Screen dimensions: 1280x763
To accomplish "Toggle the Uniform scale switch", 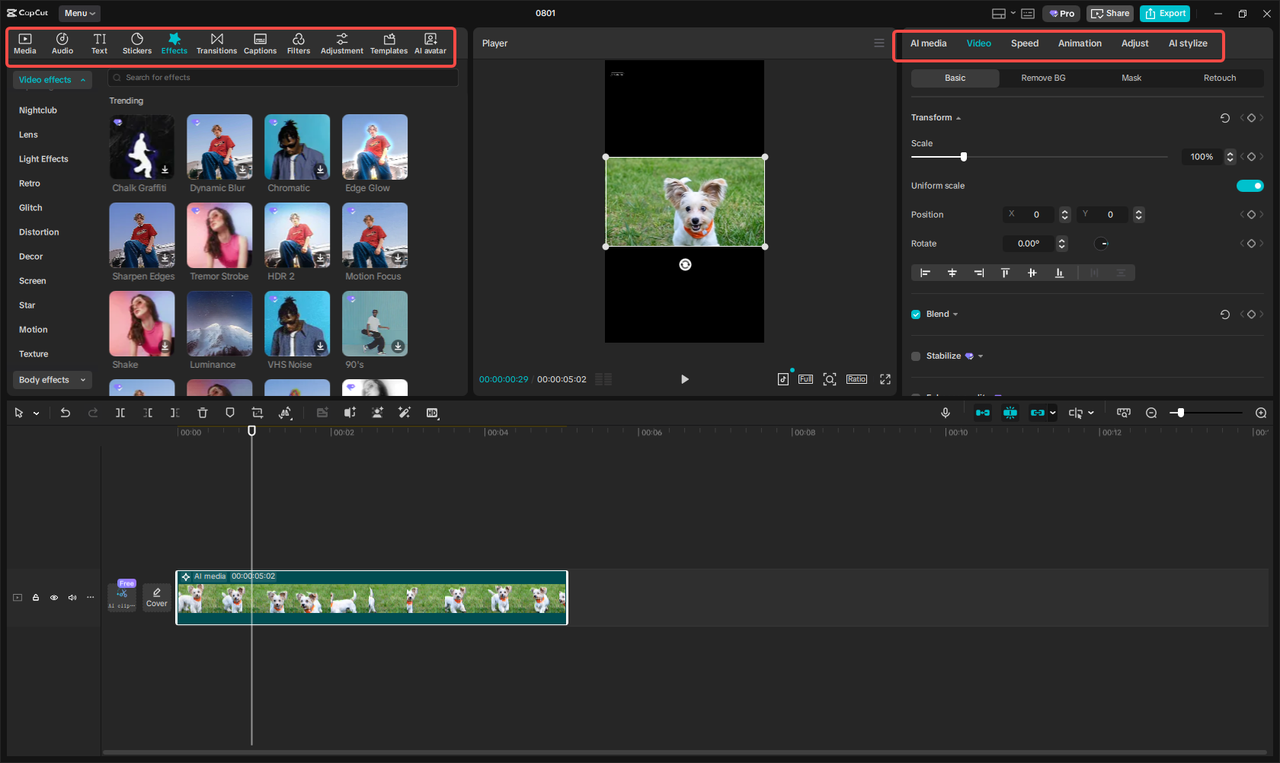I will 1249,186.
